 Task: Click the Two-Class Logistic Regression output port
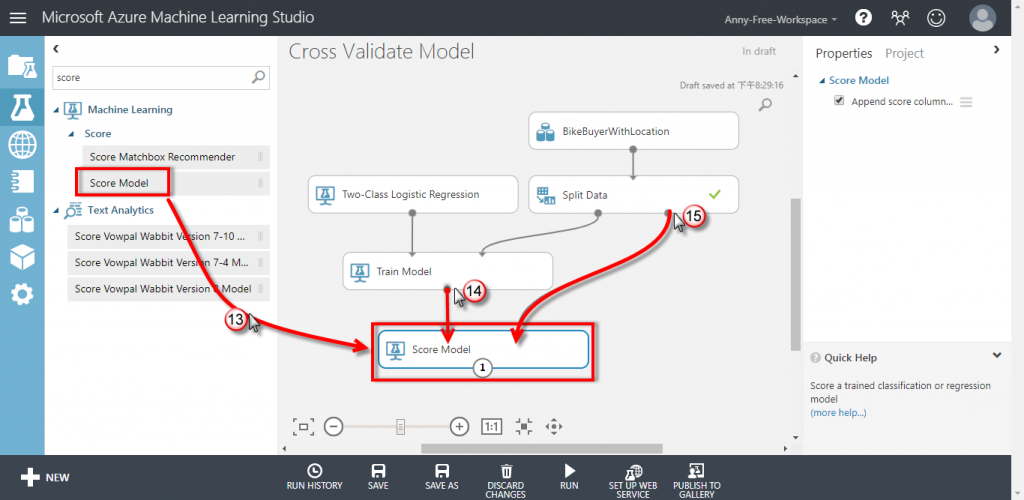(413, 213)
